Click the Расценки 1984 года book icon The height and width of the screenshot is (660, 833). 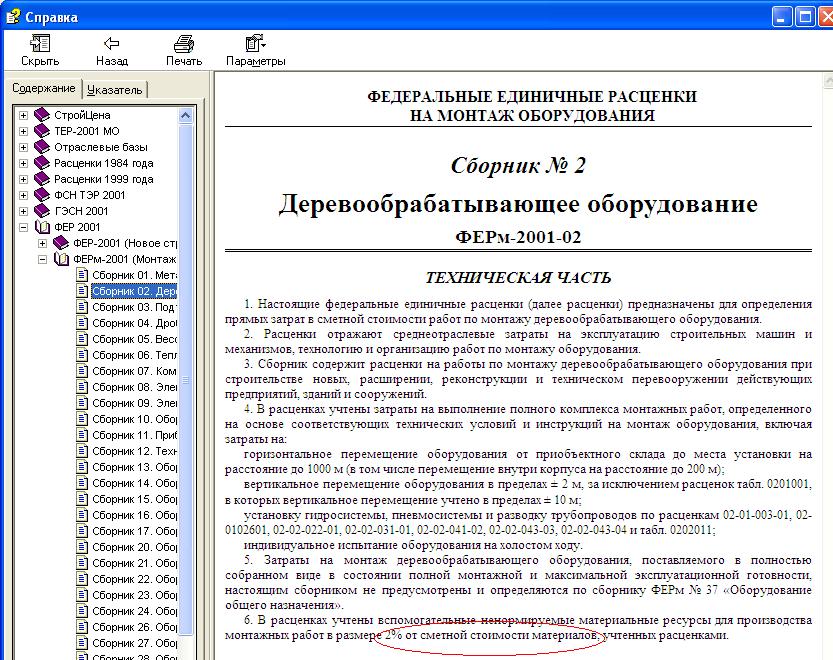[42, 163]
